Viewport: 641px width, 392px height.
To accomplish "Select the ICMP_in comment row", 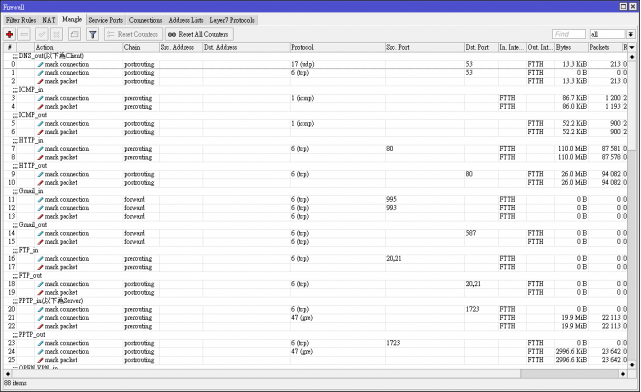I will 315,90.
